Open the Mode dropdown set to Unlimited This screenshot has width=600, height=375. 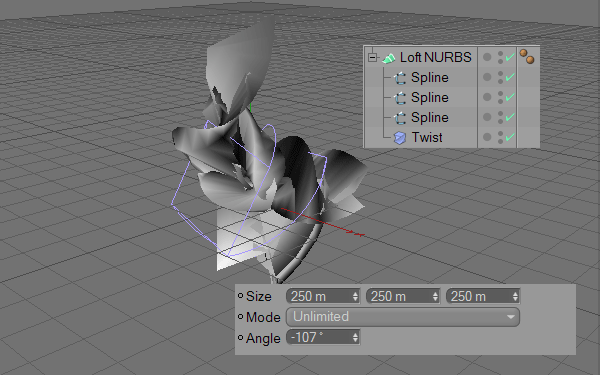tap(403, 317)
